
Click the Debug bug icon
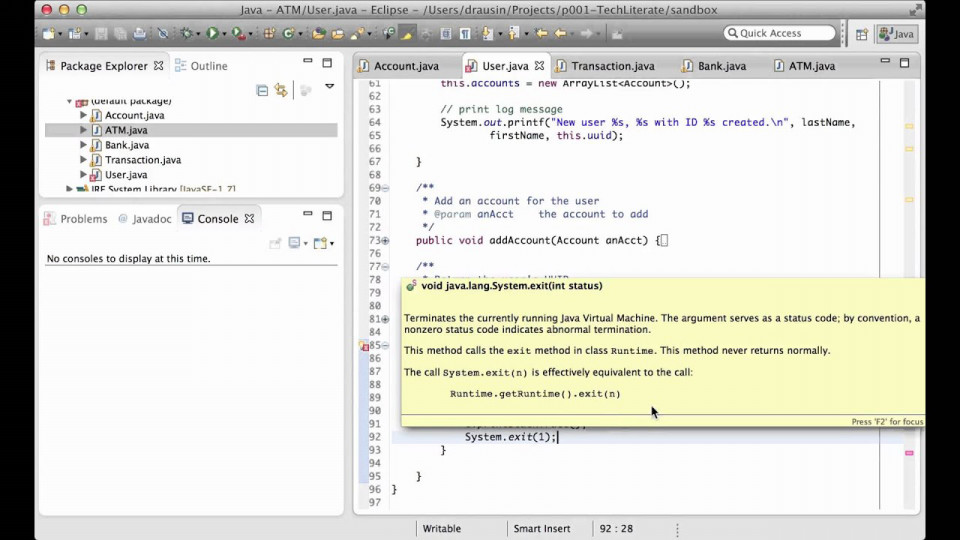point(186,33)
